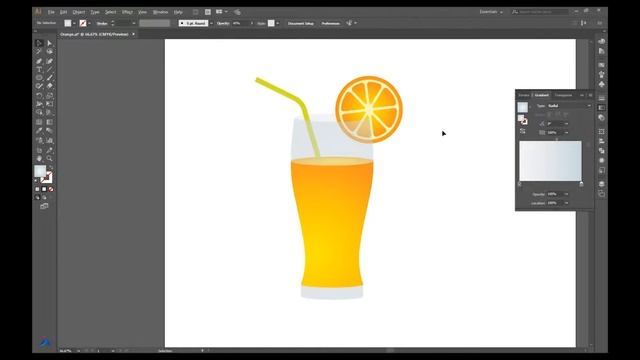Viewport: 640px width, 360px height.
Task: Activate Draw Normal mode in toolbox
Action: coord(37,198)
